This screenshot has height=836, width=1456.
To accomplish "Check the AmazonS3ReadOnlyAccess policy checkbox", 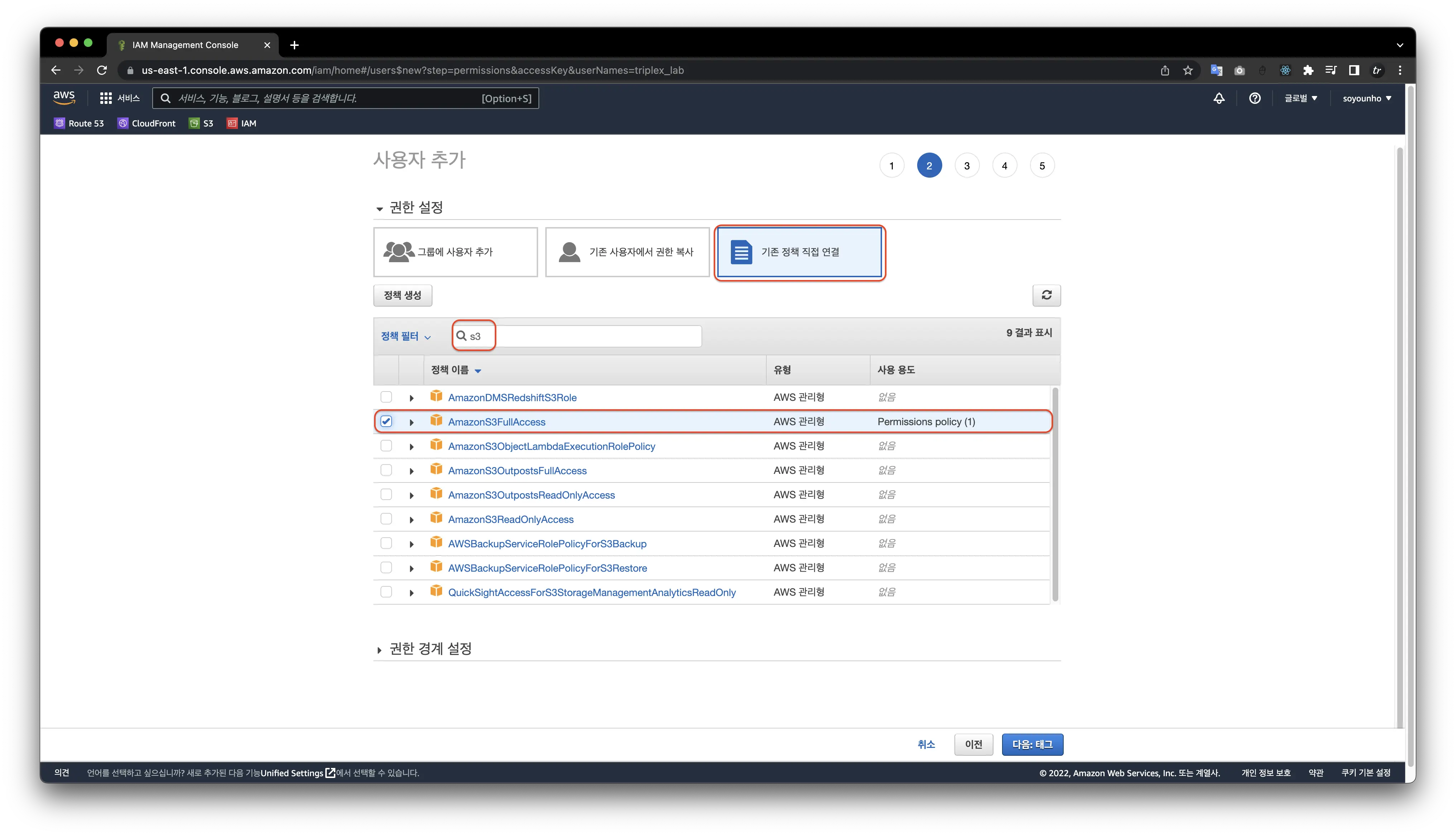I will [386, 519].
